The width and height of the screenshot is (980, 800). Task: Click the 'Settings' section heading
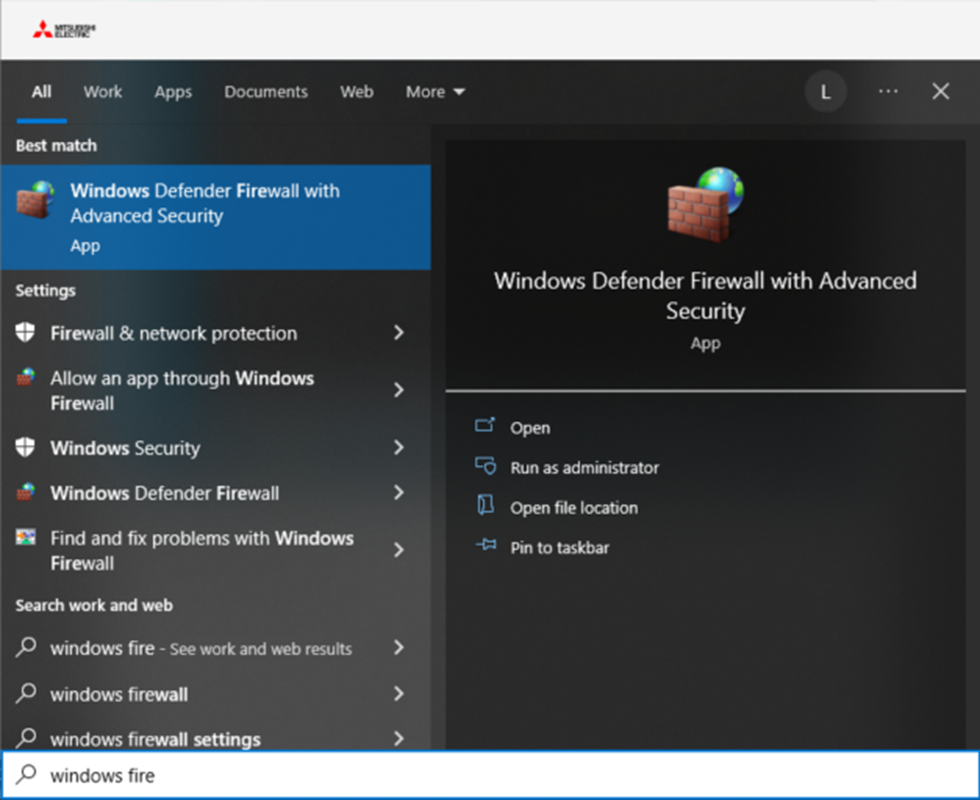[46, 291]
